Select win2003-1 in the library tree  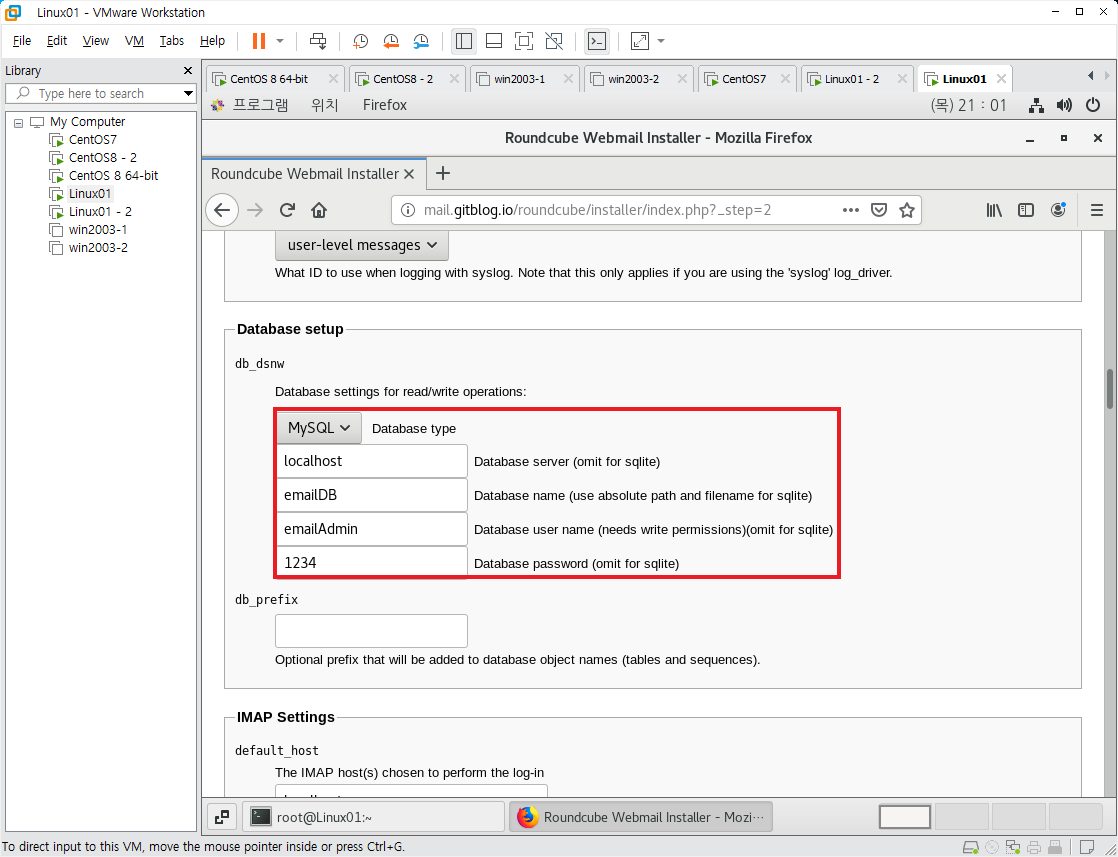pyautogui.click(x=98, y=230)
